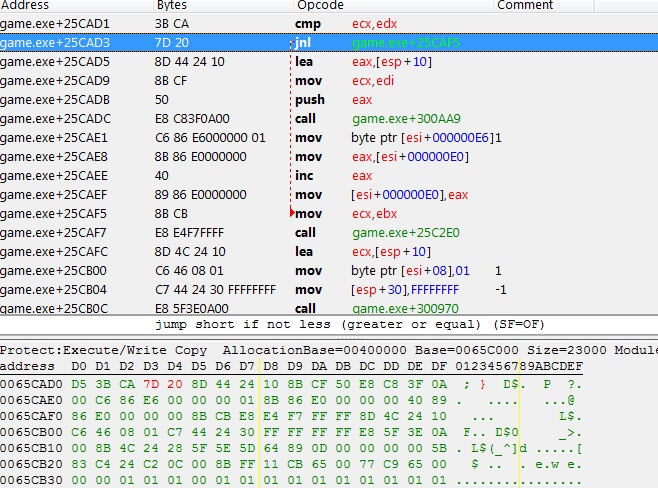Click the call game.exe+300970 operand
This screenshot has width=658, height=488.
pyautogui.click(x=405, y=308)
